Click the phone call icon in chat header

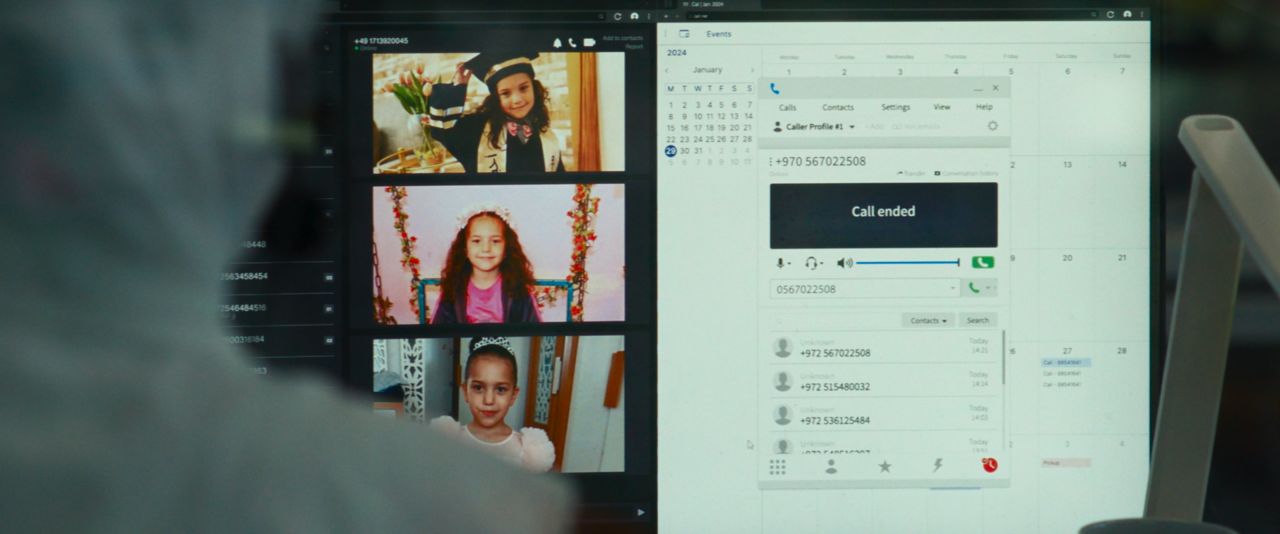coord(573,43)
